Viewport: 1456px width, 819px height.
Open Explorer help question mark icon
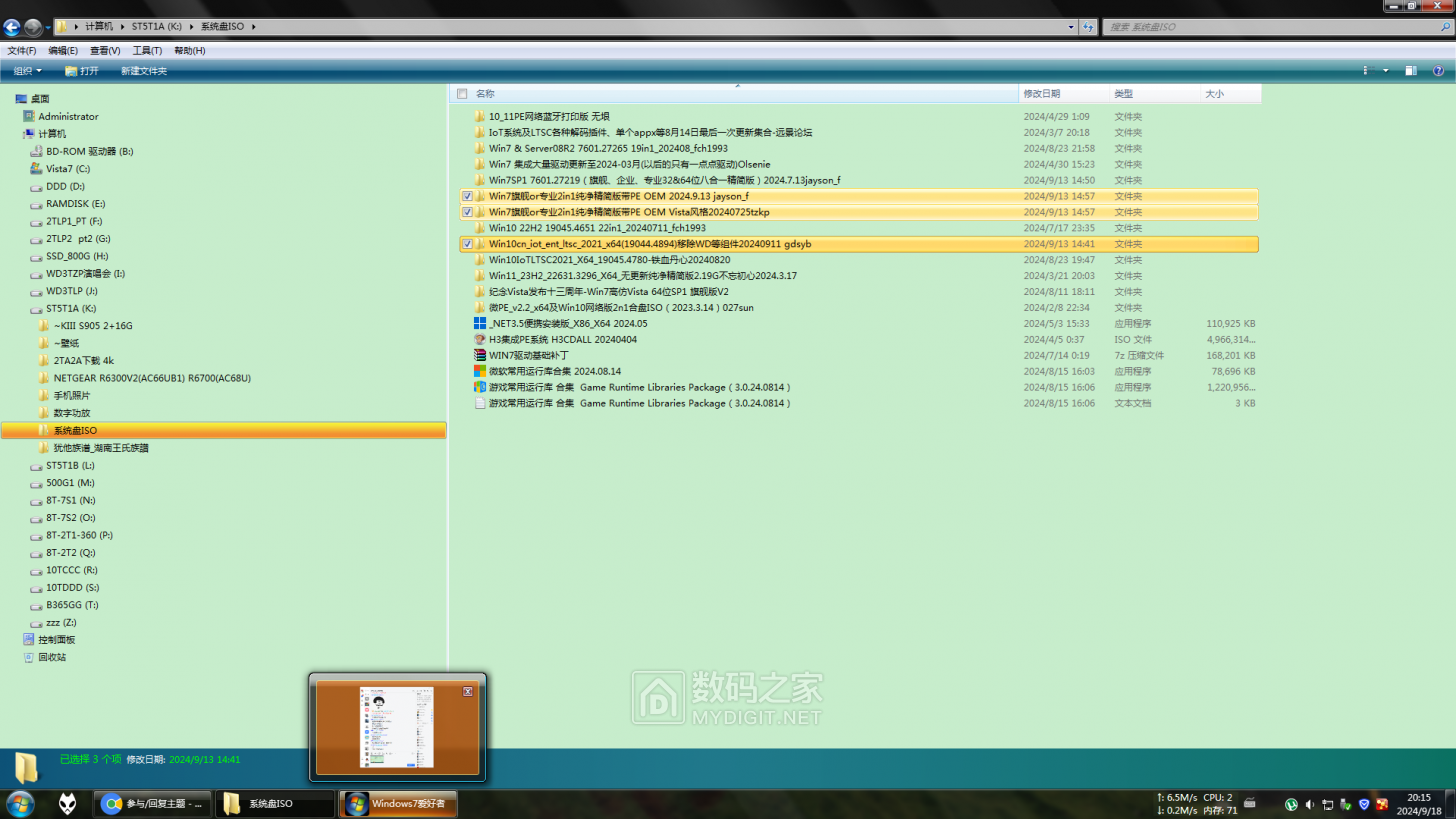[x=1437, y=71]
